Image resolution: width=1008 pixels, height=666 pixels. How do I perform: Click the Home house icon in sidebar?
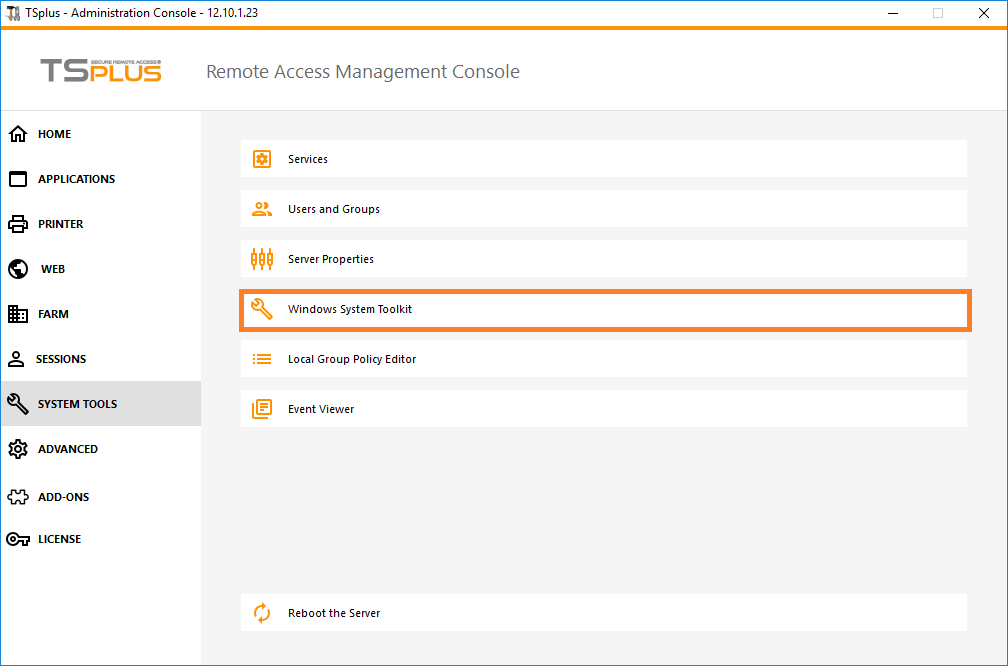18,134
